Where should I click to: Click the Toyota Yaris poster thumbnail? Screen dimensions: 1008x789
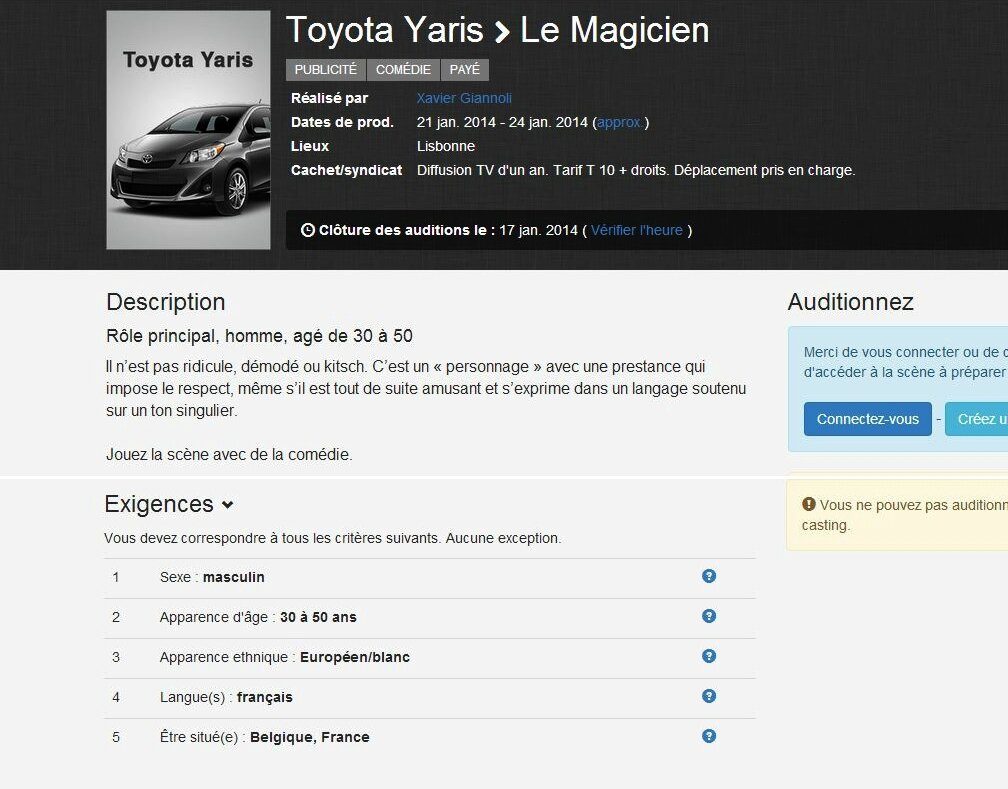pyautogui.click(x=188, y=130)
